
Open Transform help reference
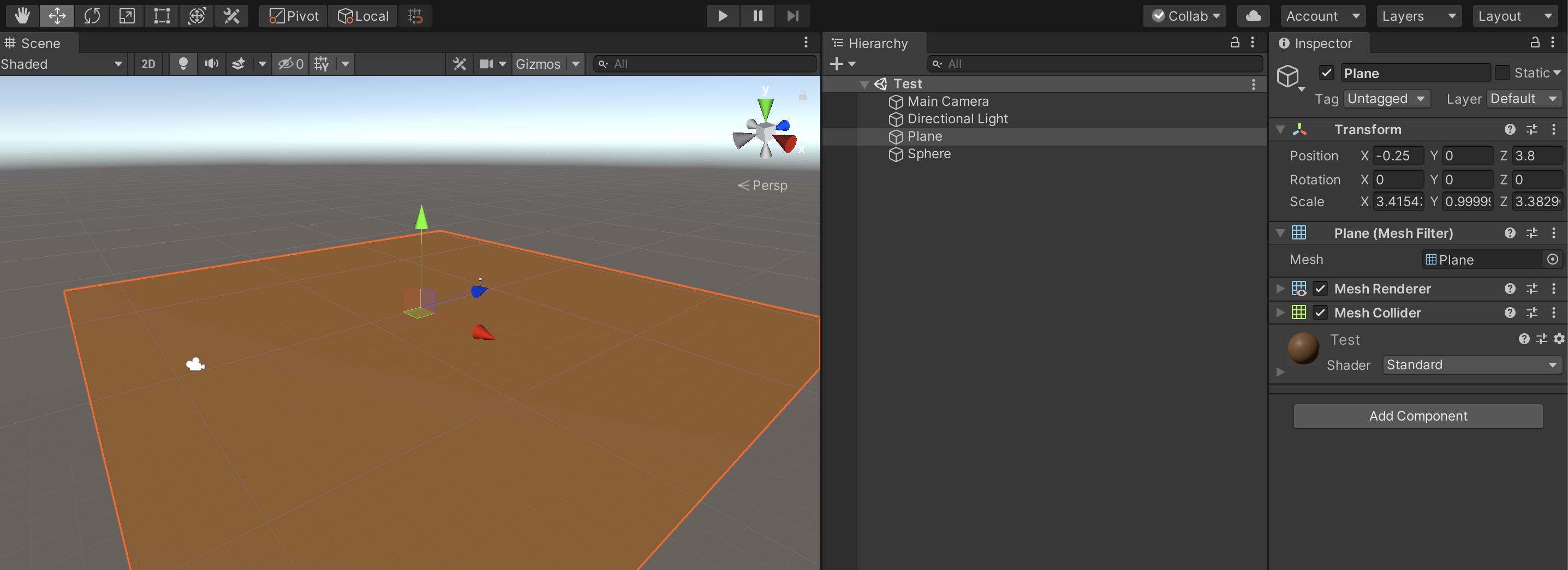1510,130
